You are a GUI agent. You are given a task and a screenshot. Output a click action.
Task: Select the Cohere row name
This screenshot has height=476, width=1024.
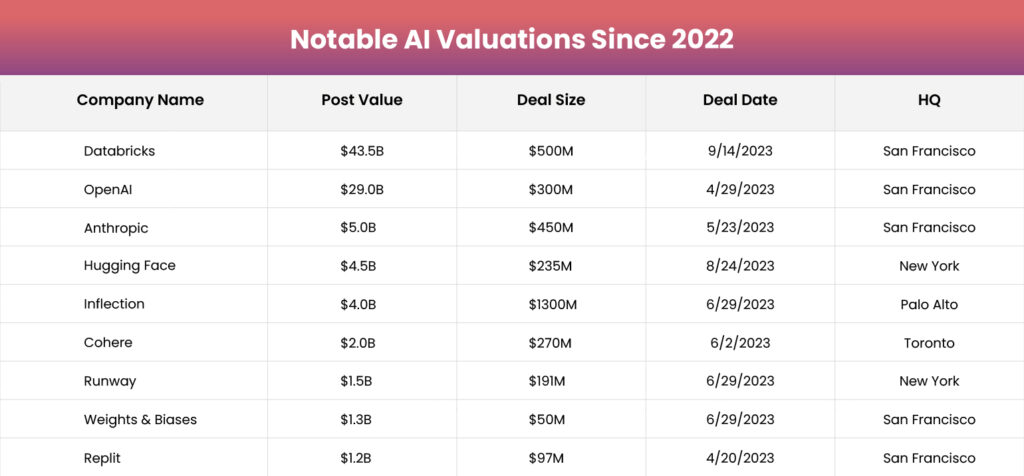pyautogui.click(x=108, y=343)
